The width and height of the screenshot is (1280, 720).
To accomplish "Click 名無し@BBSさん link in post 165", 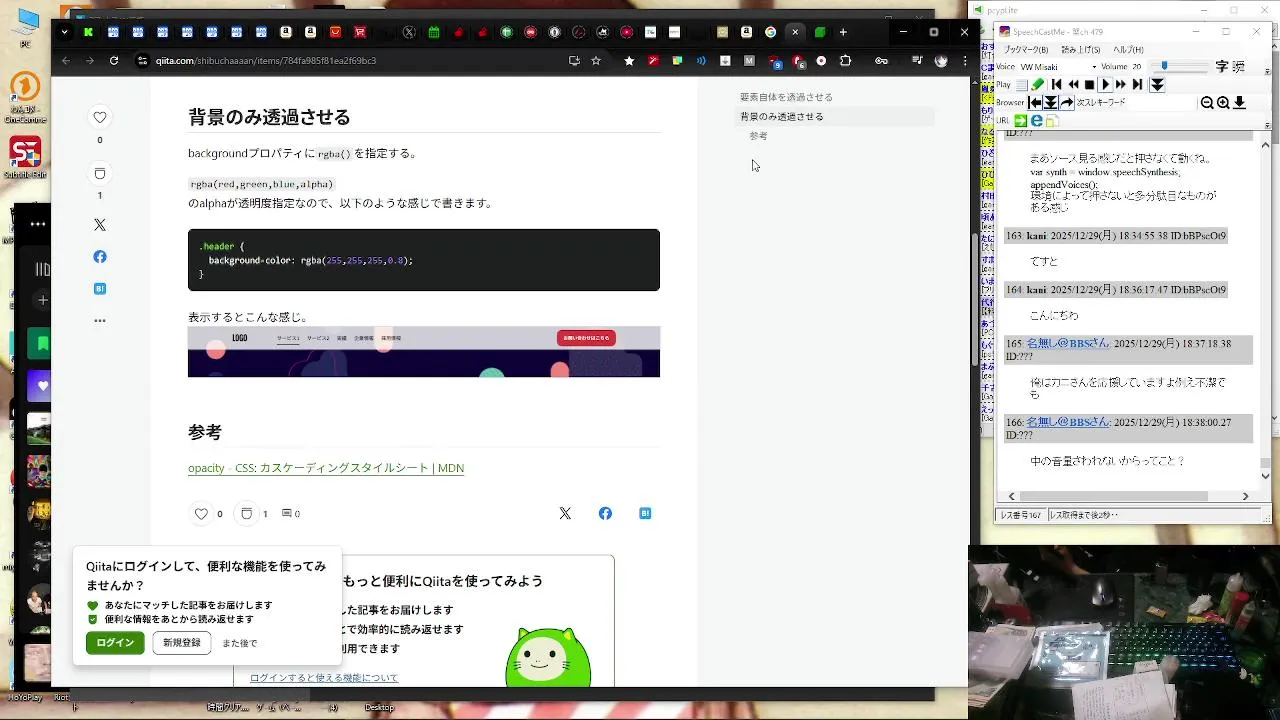I will click(x=1068, y=343).
